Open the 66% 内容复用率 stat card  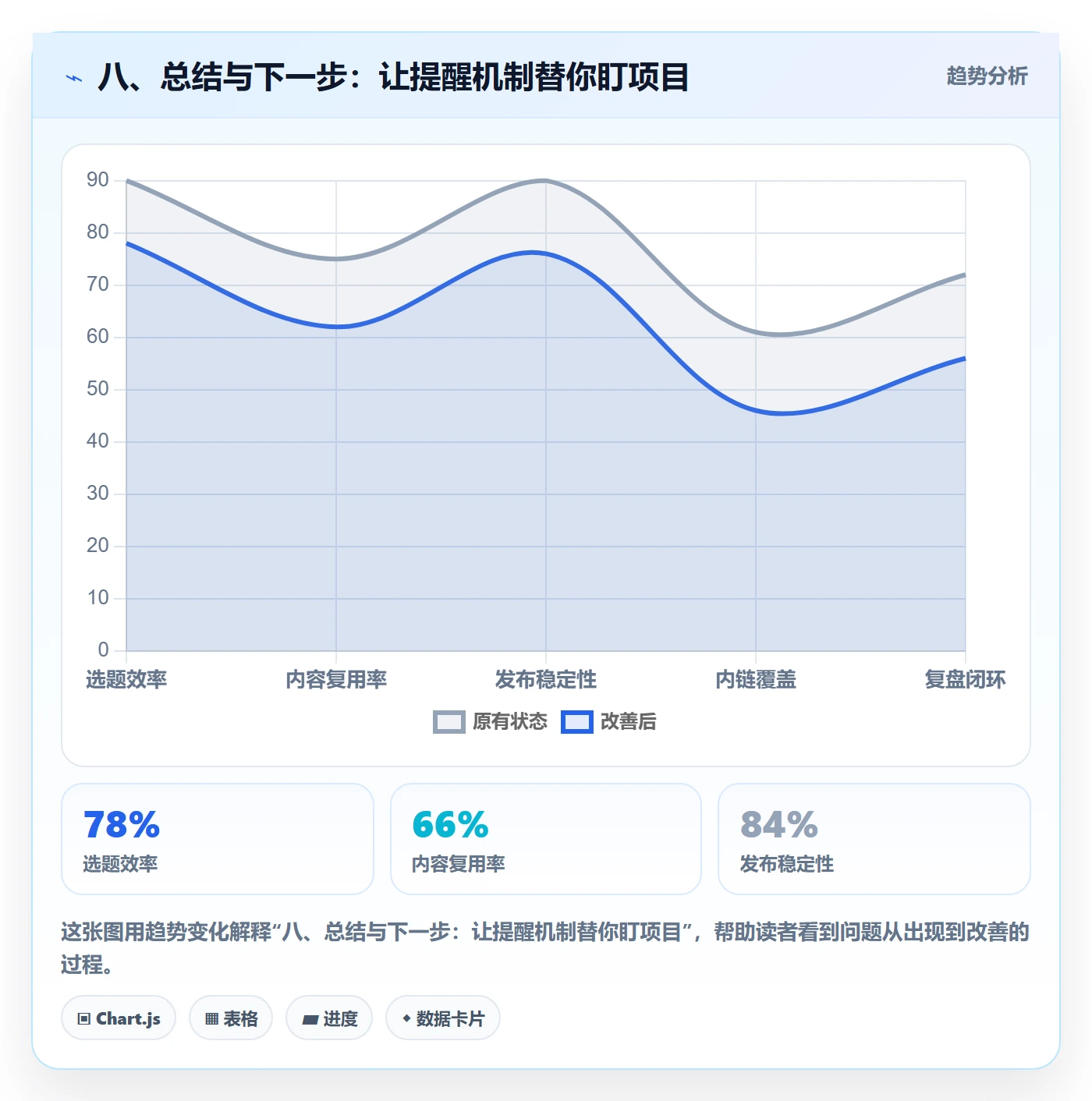click(546, 839)
